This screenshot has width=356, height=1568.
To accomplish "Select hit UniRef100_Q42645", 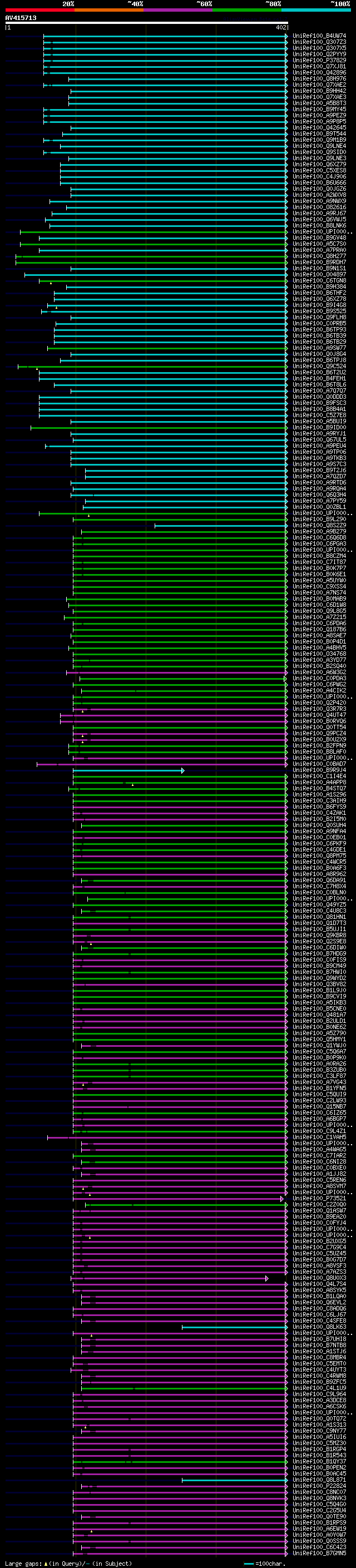I will tap(319, 127).
